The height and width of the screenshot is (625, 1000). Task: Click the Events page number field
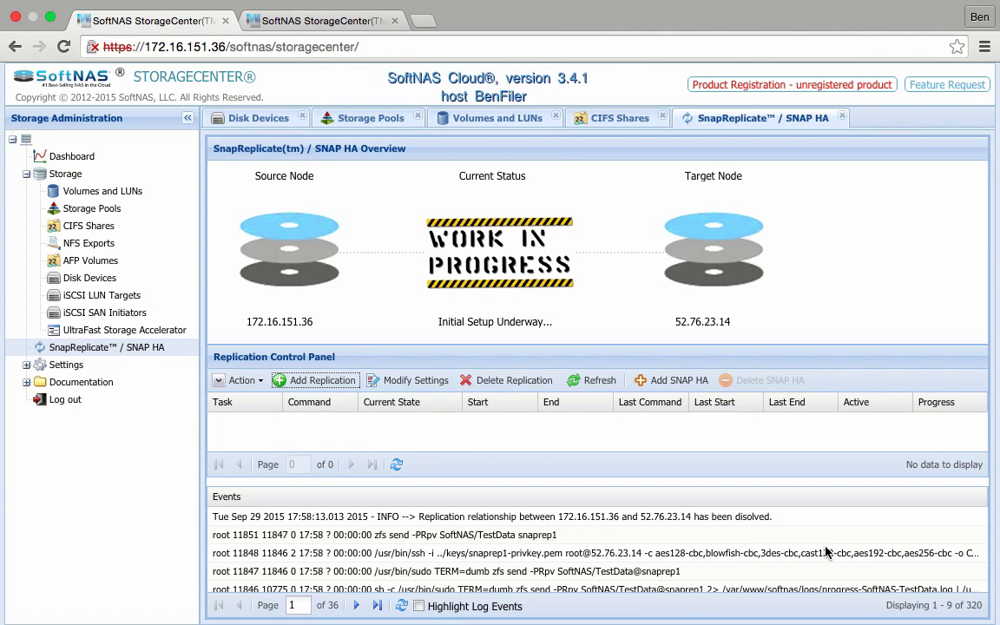click(298, 605)
